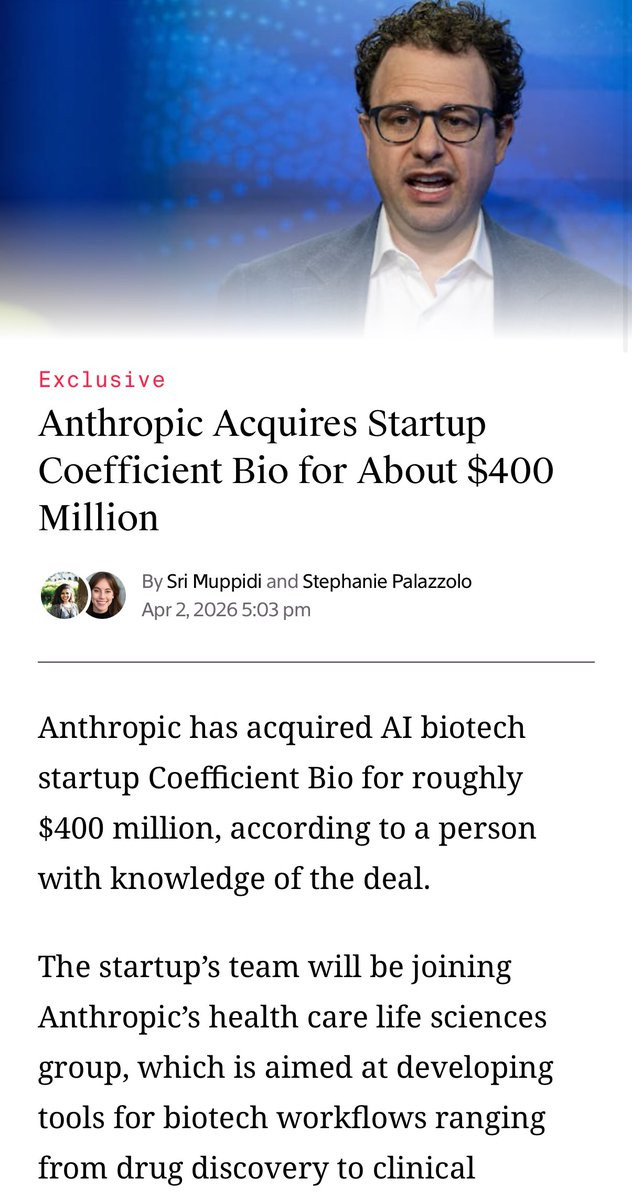Open Stephanie Palazzolo's author page
Viewport: 632px width, 1200px height.
(386, 581)
